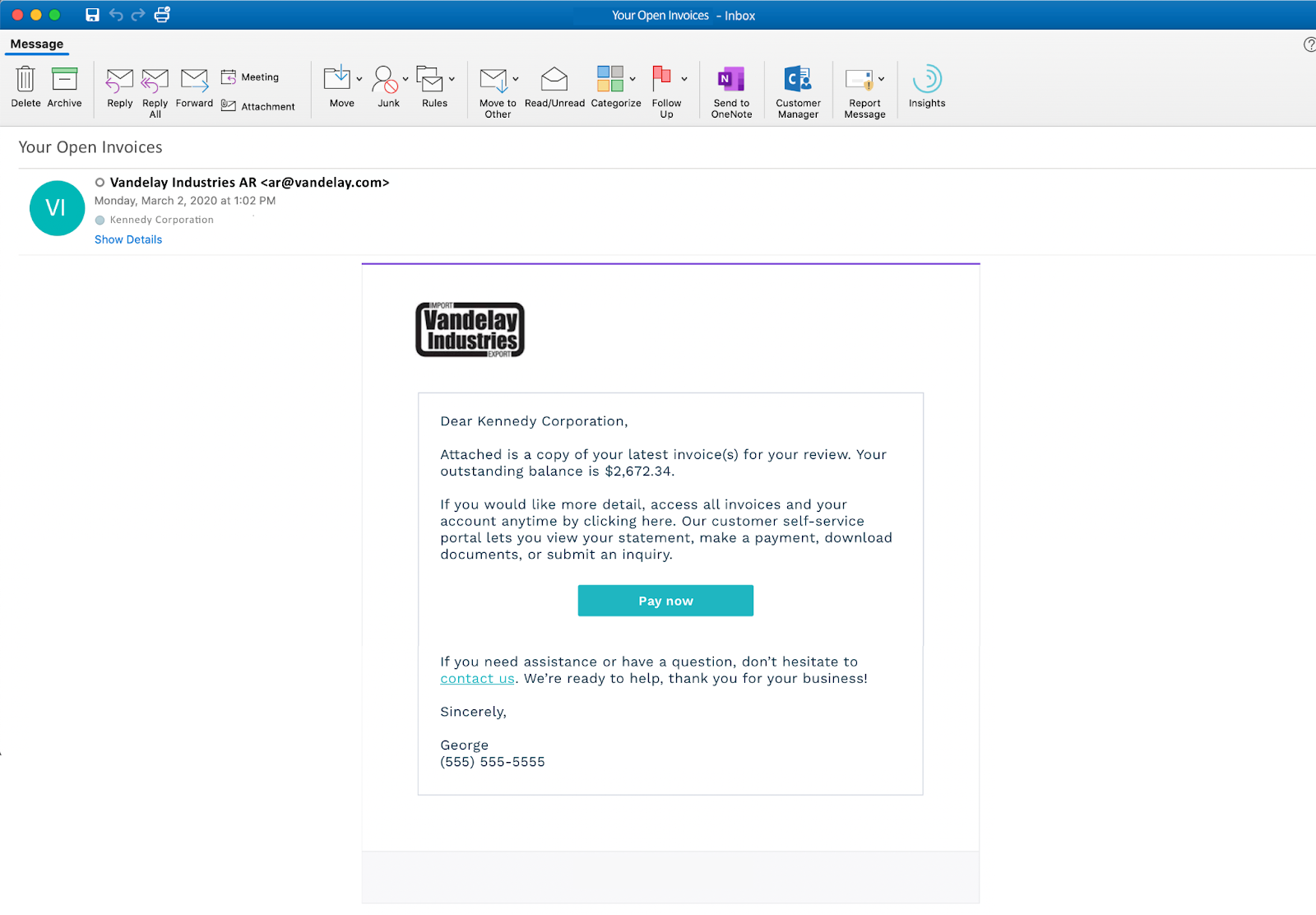Expand the Follow Up dropdown arrow
The width and height of the screenshot is (1316, 915).
click(x=684, y=79)
